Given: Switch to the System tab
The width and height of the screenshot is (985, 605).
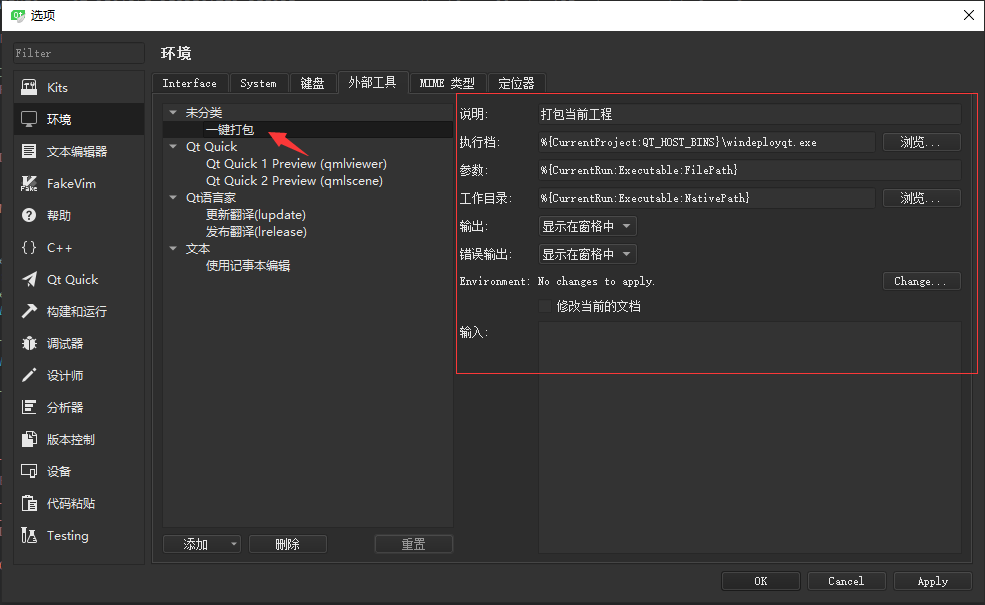Looking at the screenshot, I should coord(258,83).
